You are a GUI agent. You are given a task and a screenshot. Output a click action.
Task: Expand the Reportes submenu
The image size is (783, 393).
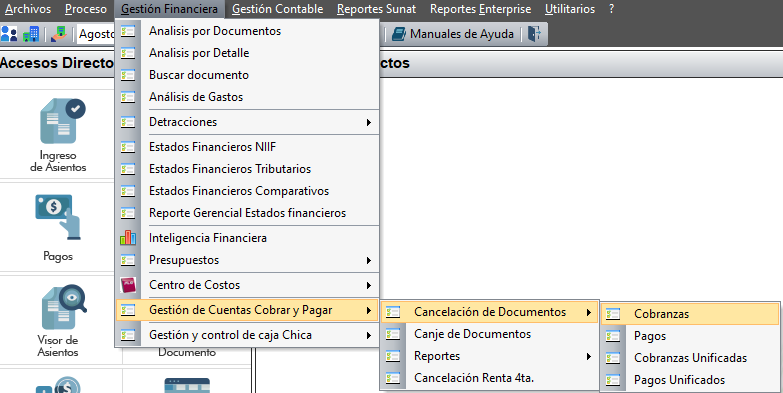[x=489, y=356]
